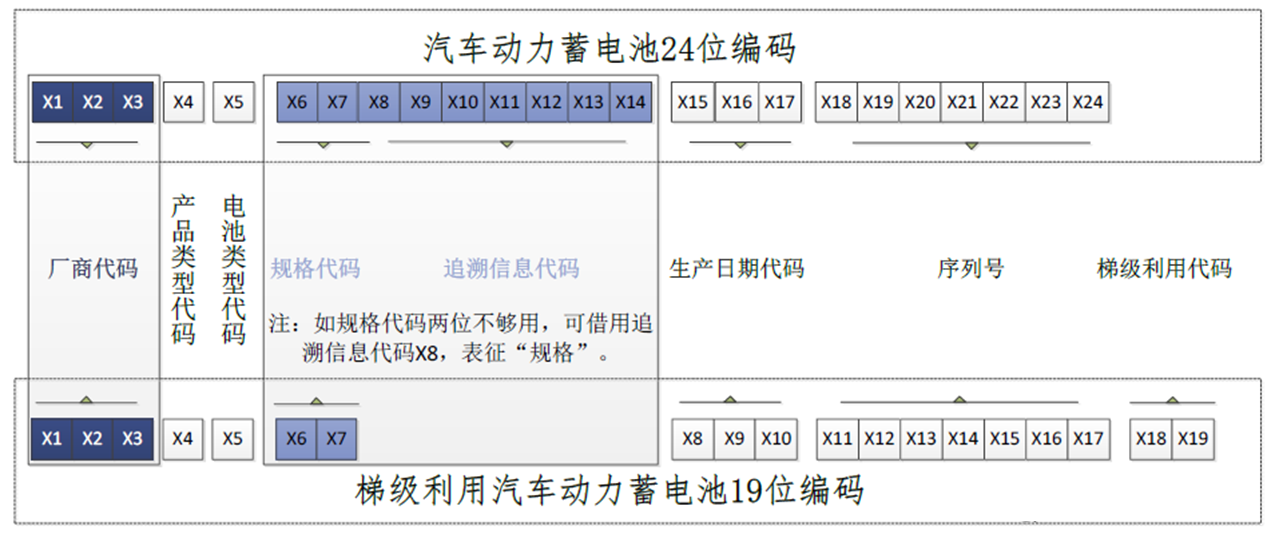Click the title 汽车动力蓄电池24位编码
Viewport: 1275px width, 558px height.
609,47
